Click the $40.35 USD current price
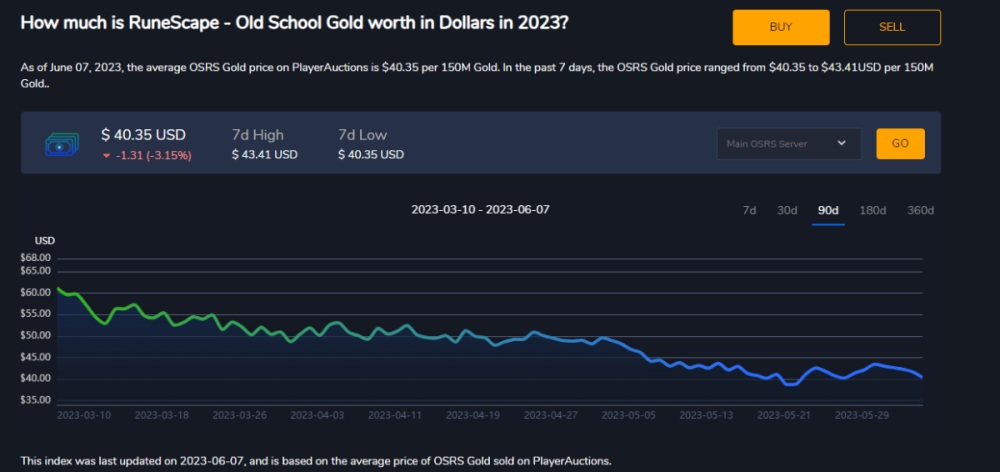The image size is (1000, 472). coord(143,134)
